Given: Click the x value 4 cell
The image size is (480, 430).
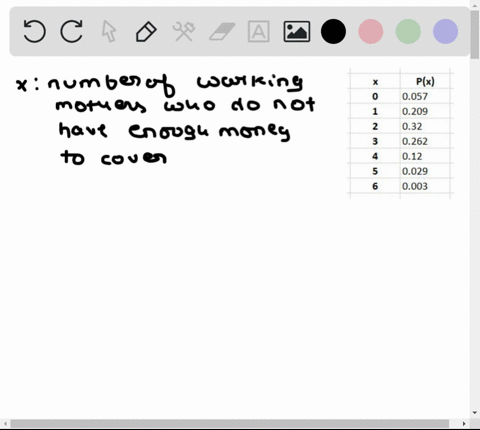Looking at the screenshot, I should (x=375, y=156).
